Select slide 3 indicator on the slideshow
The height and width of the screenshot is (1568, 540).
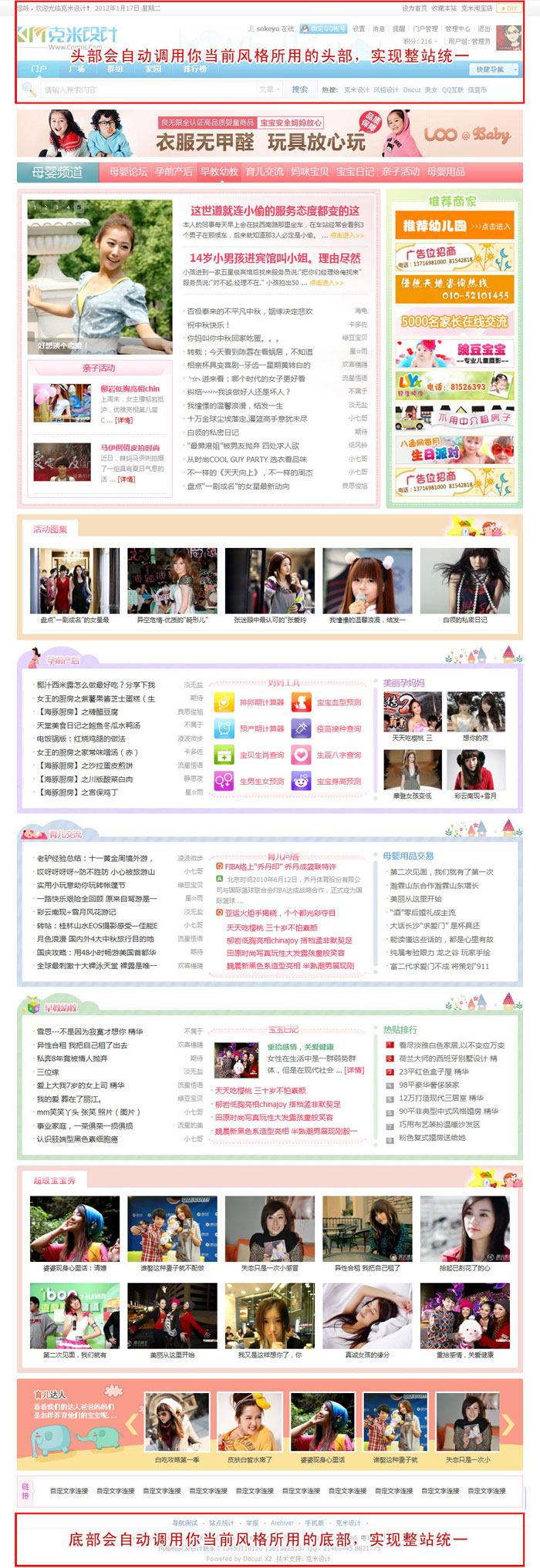56,207
